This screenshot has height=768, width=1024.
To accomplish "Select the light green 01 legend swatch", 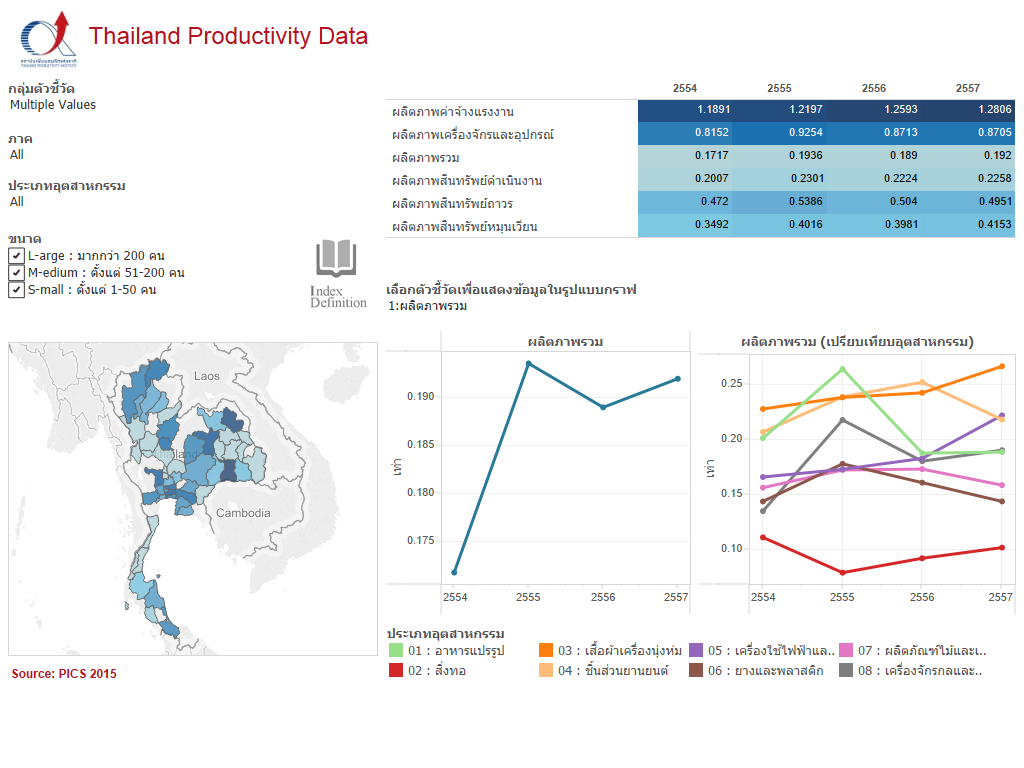I will click(396, 650).
